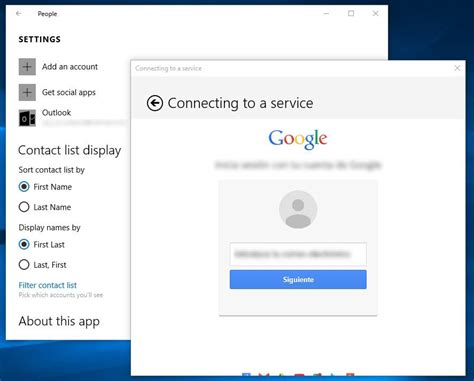Click the About this app heading
This screenshot has width=474, height=381.
59,321
